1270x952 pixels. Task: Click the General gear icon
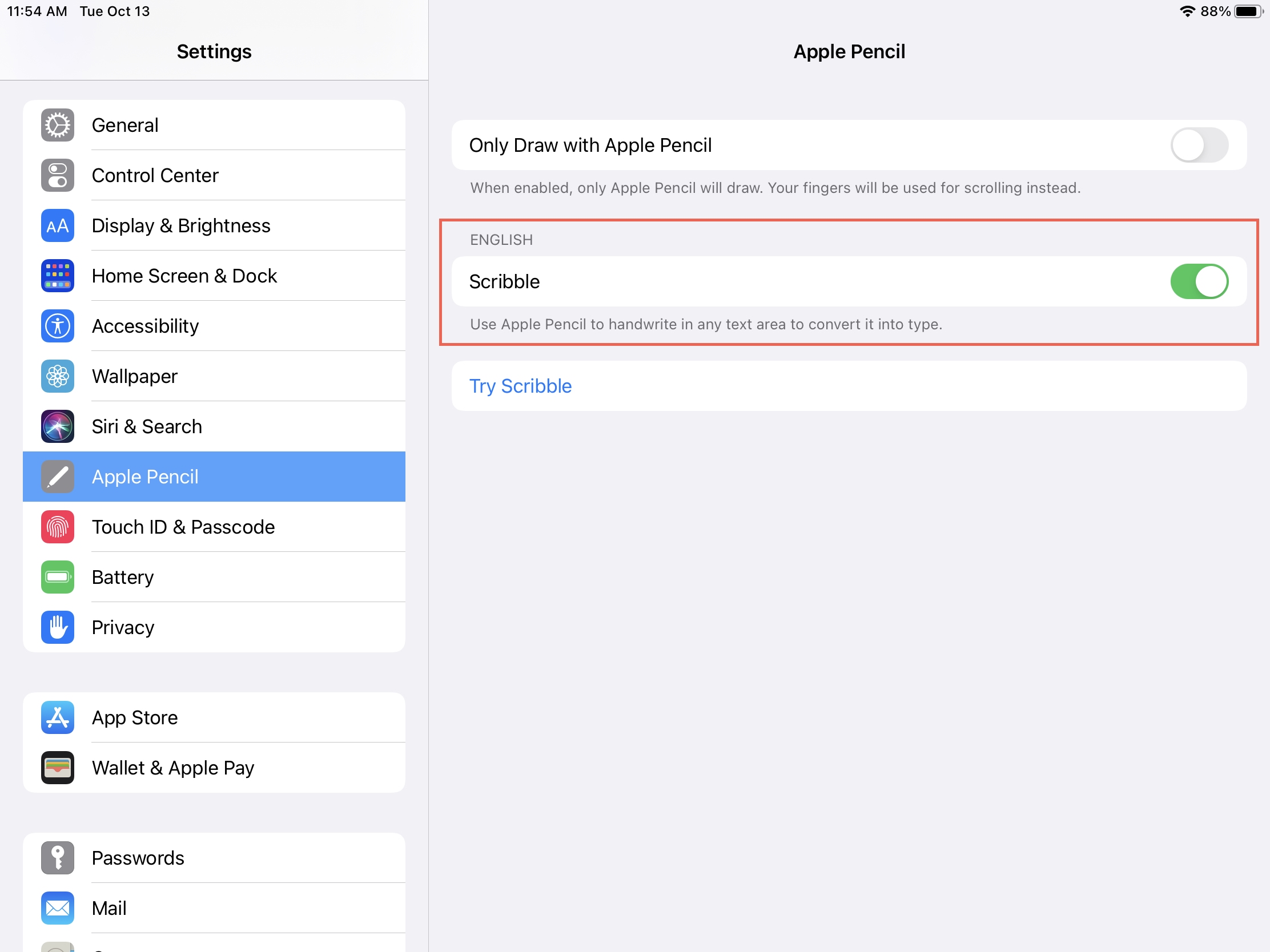pyautogui.click(x=58, y=125)
